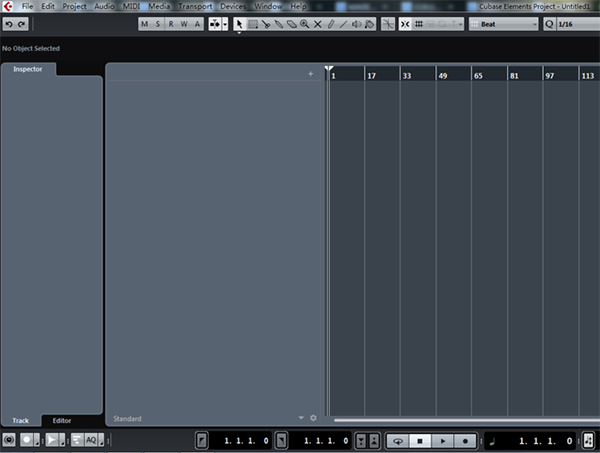Open the Beat grid type dropdown
The width and height of the screenshot is (600, 453).
(x=503, y=23)
